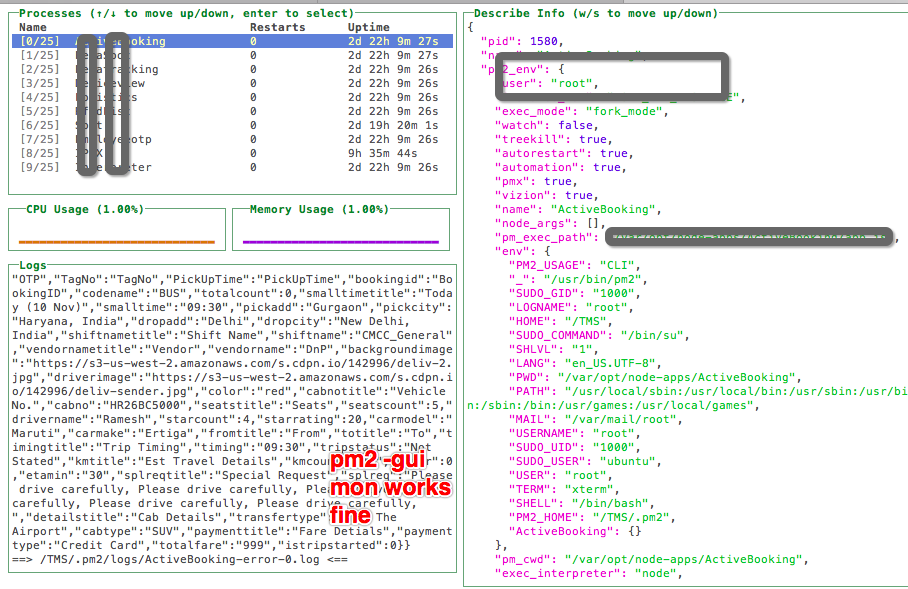Viewport: 908px width, 589px height.
Task: Click the "exec_interpreter": "node" line
Action: coord(588,573)
